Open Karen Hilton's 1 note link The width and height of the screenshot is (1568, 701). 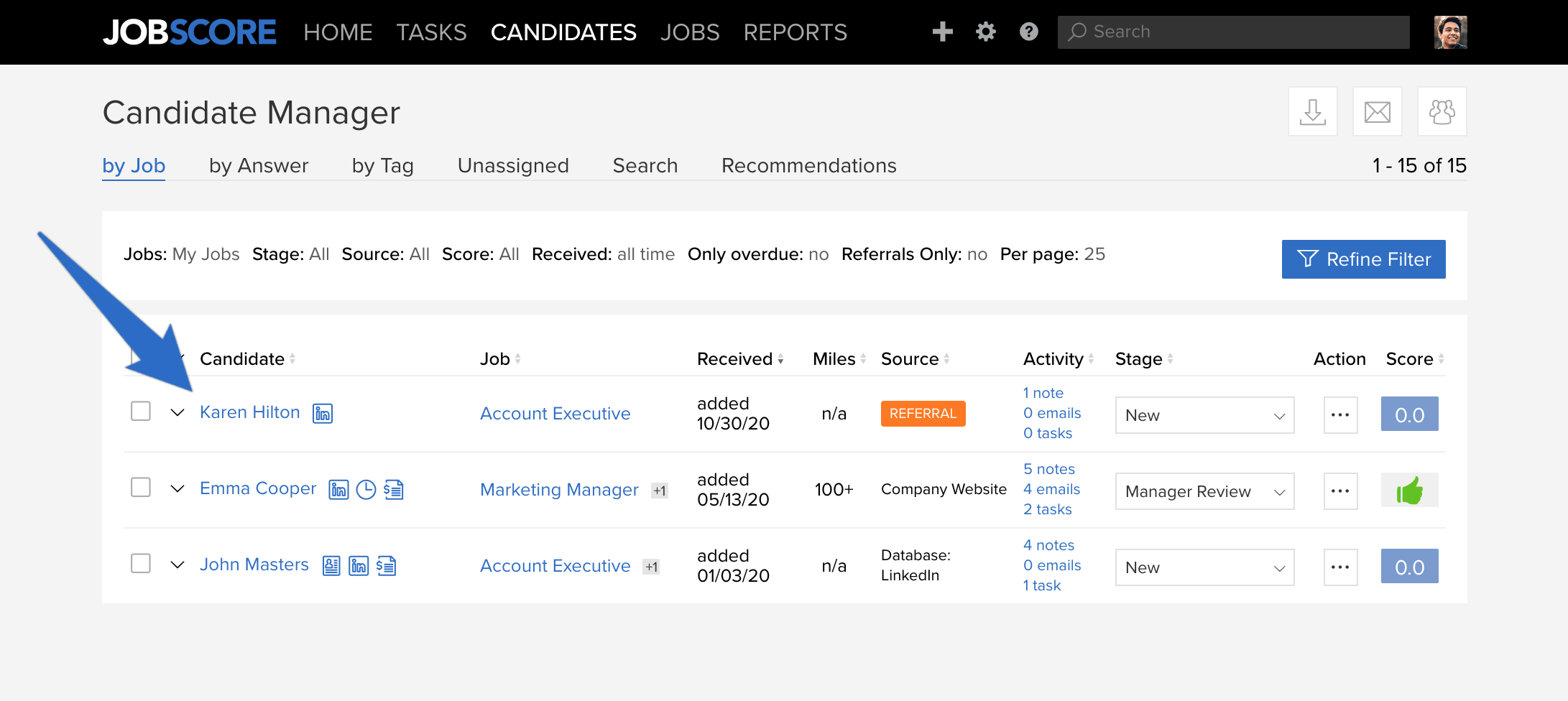point(1043,393)
